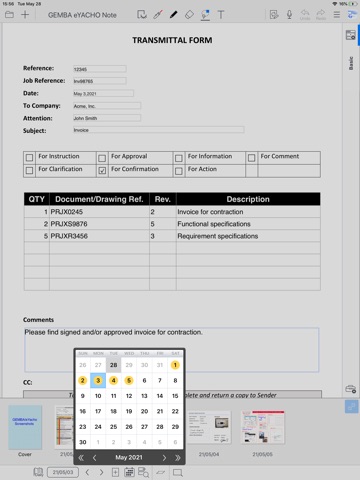Select May 4 in the calendar
This screenshot has width=360, height=480.
pyautogui.click(x=114, y=380)
